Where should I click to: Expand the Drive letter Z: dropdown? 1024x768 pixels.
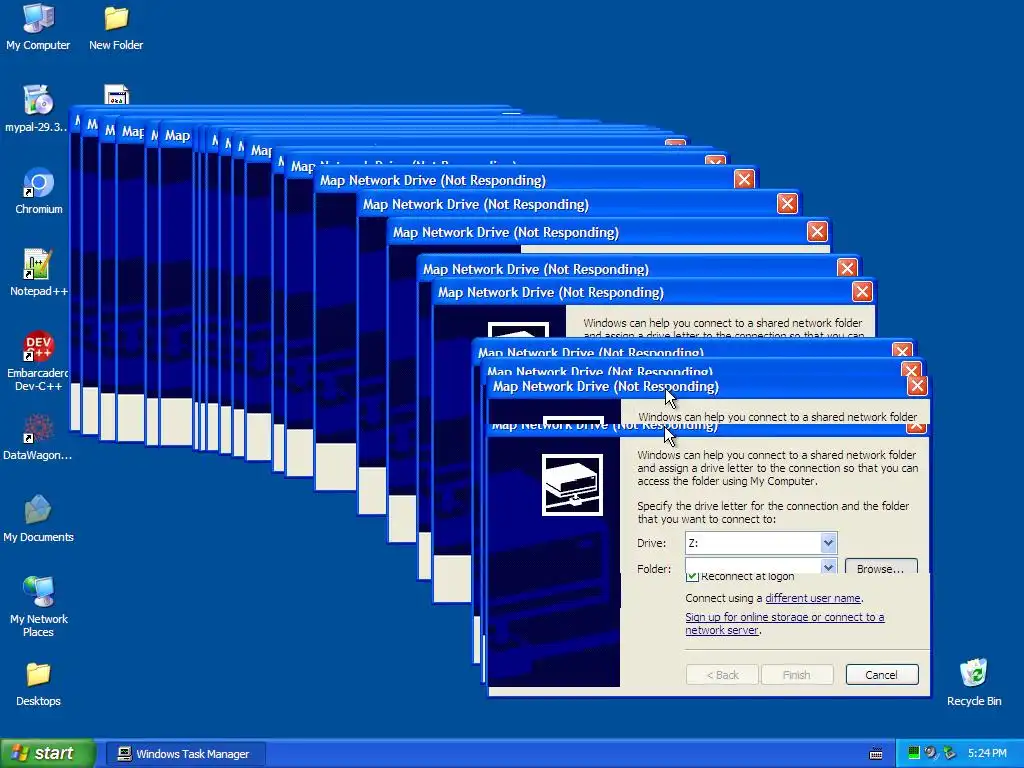coord(828,543)
